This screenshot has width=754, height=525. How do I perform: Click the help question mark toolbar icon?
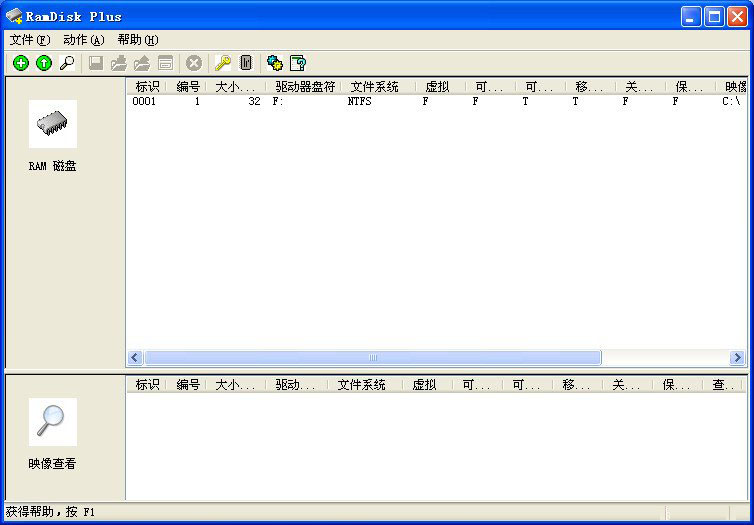click(297, 63)
